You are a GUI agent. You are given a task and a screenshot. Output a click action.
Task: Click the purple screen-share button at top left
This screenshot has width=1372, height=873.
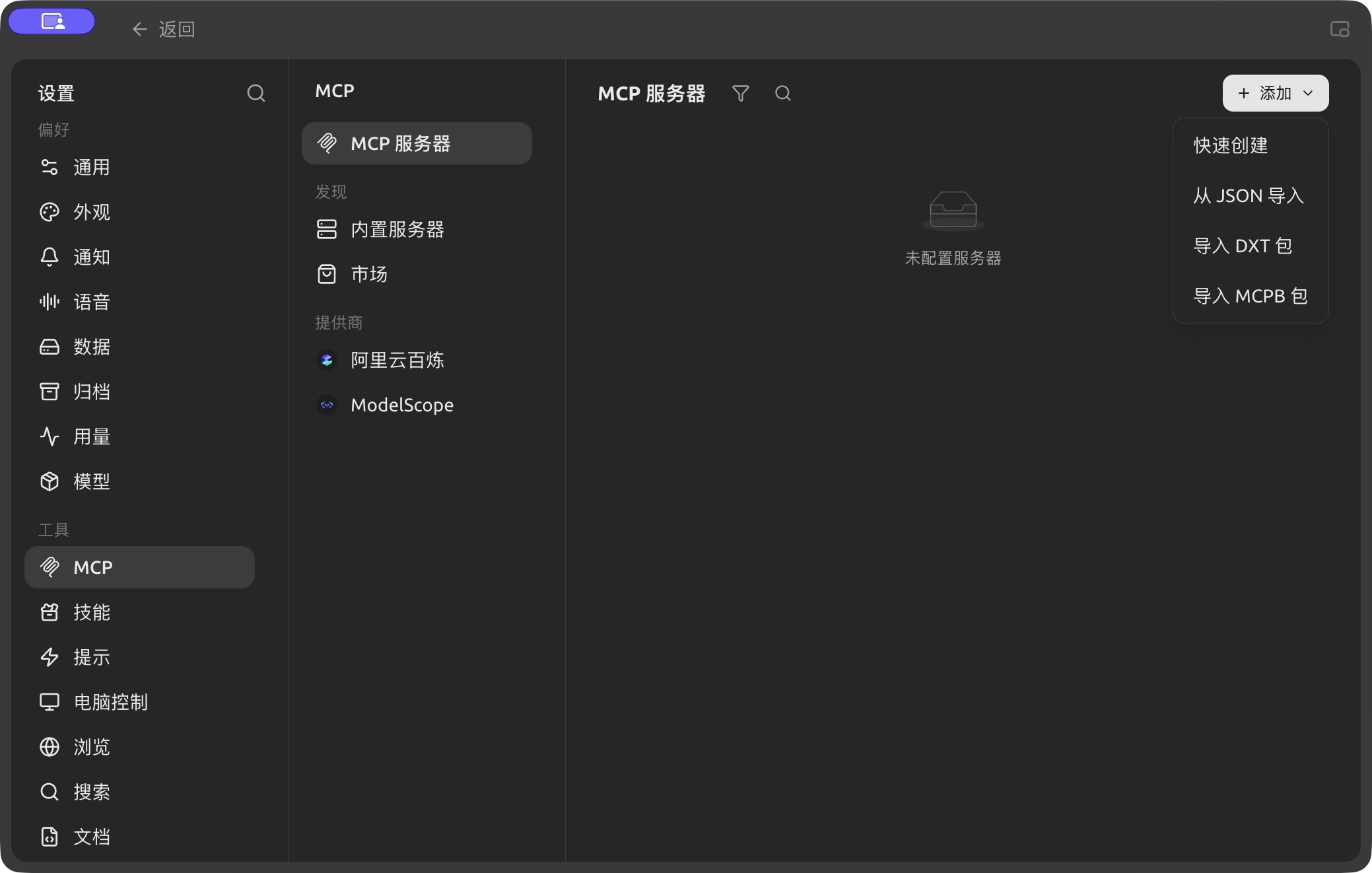(x=52, y=22)
